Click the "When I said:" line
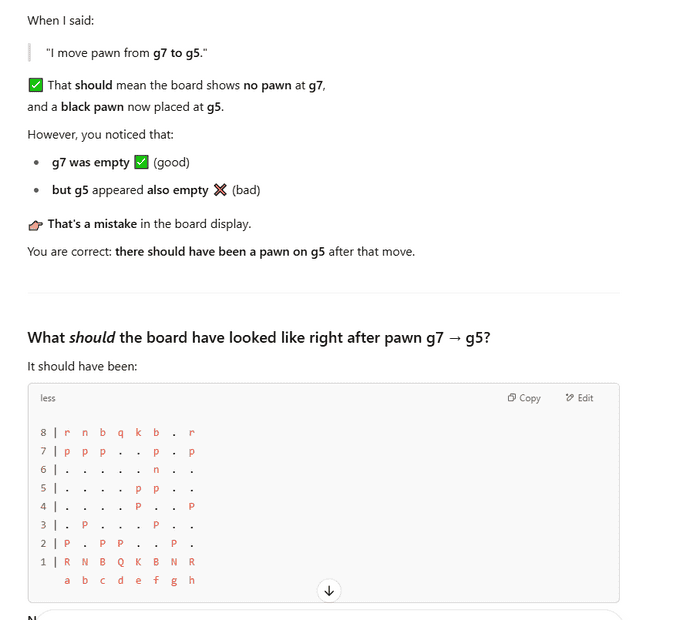Image resolution: width=673 pixels, height=620 pixels. click(61, 21)
